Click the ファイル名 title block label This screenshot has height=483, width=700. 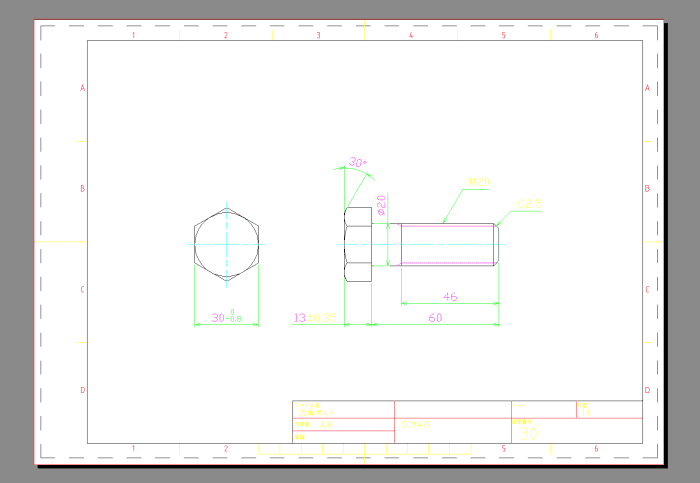tap(307, 405)
